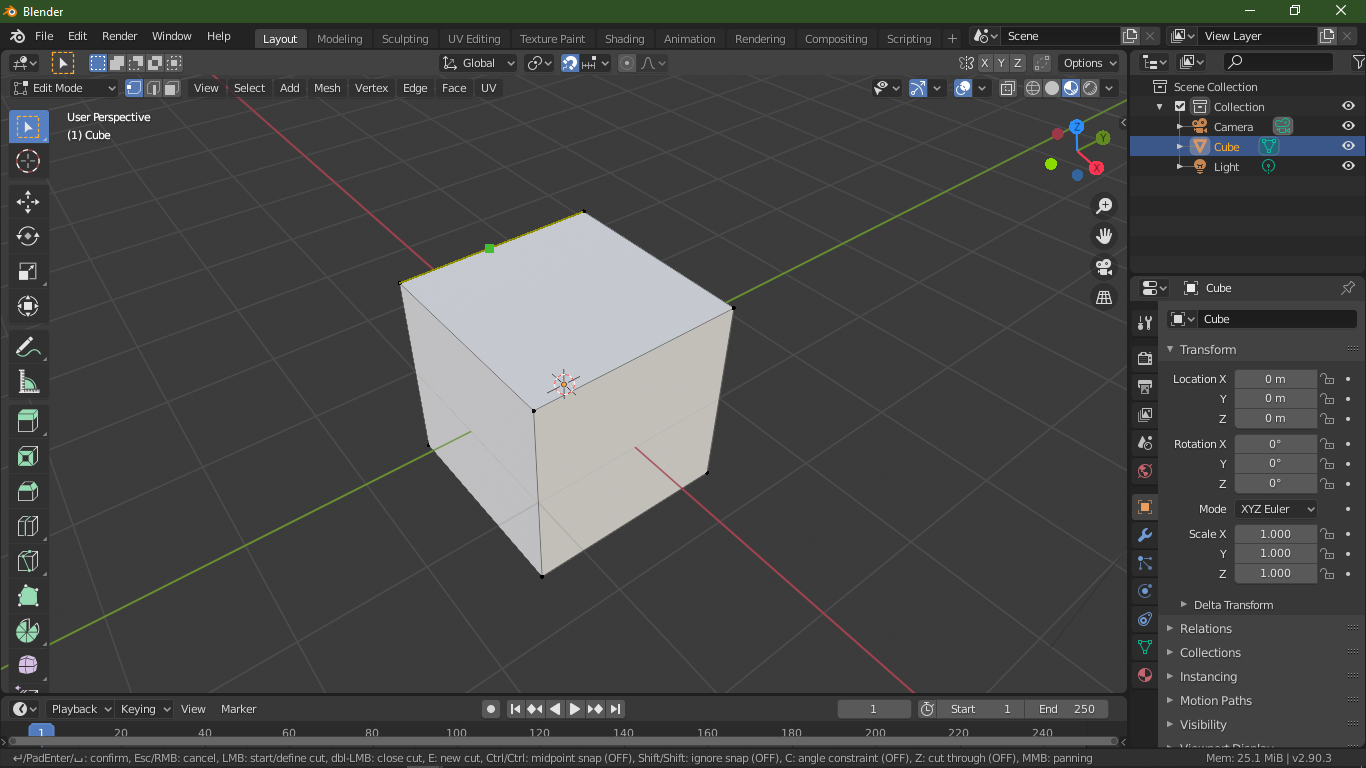Open the Edit Mode dropdown
This screenshot has height=768, width=1366.
coord(64,88)
